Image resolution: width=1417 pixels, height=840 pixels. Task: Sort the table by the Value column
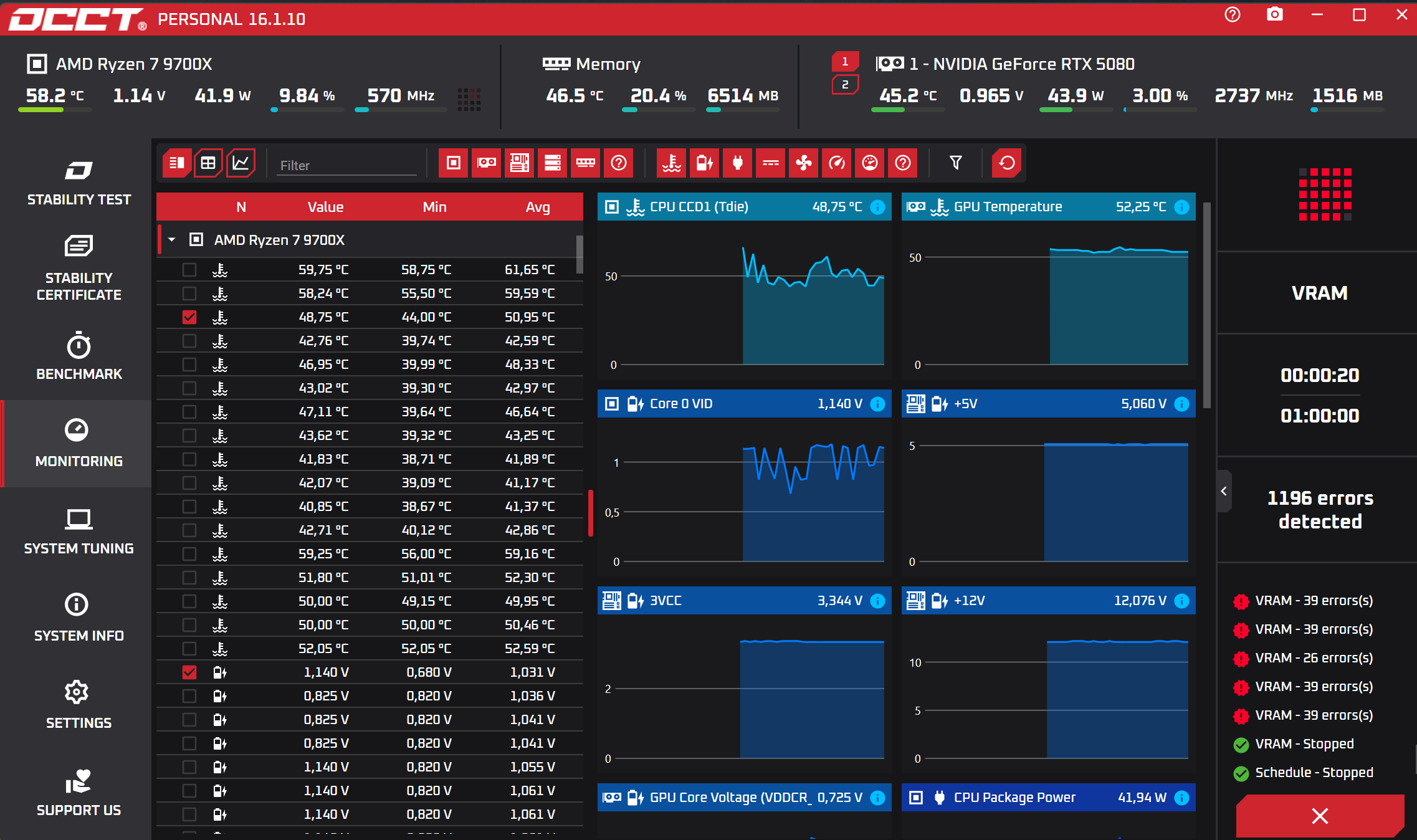coord(325,207)
